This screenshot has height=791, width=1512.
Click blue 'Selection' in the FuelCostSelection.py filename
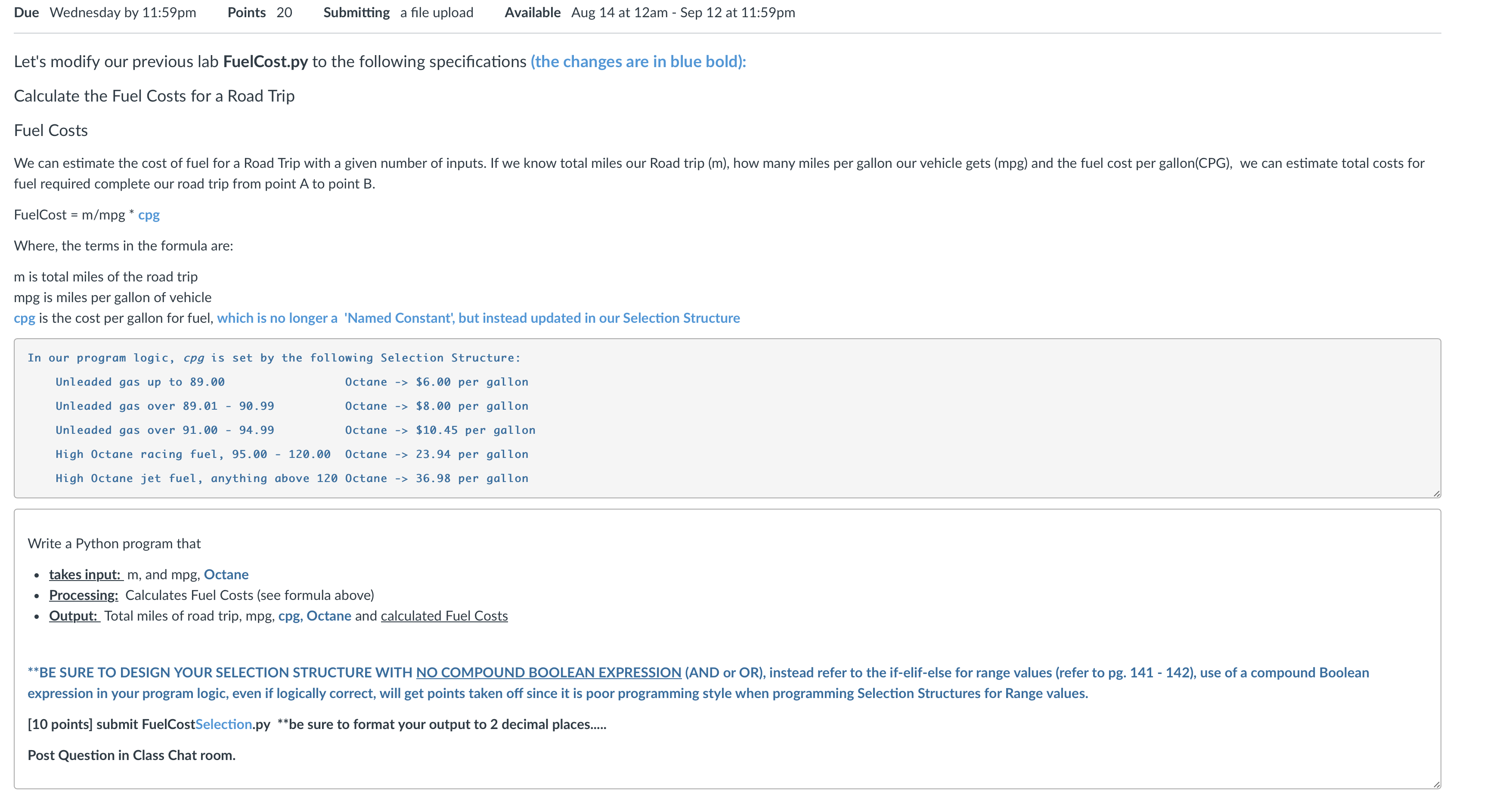223,724
